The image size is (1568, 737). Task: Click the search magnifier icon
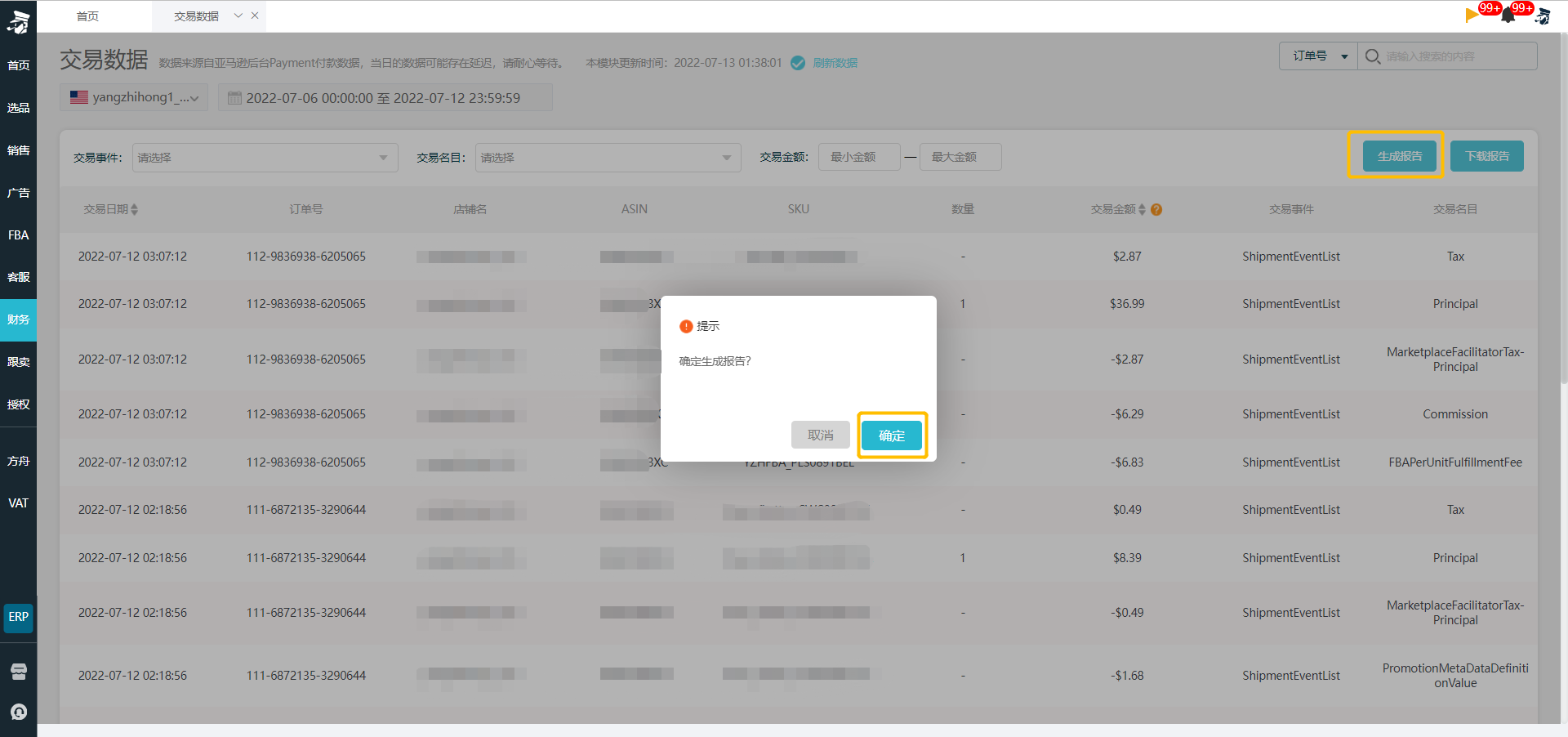pyautogui.click(x=1372, y=56)
